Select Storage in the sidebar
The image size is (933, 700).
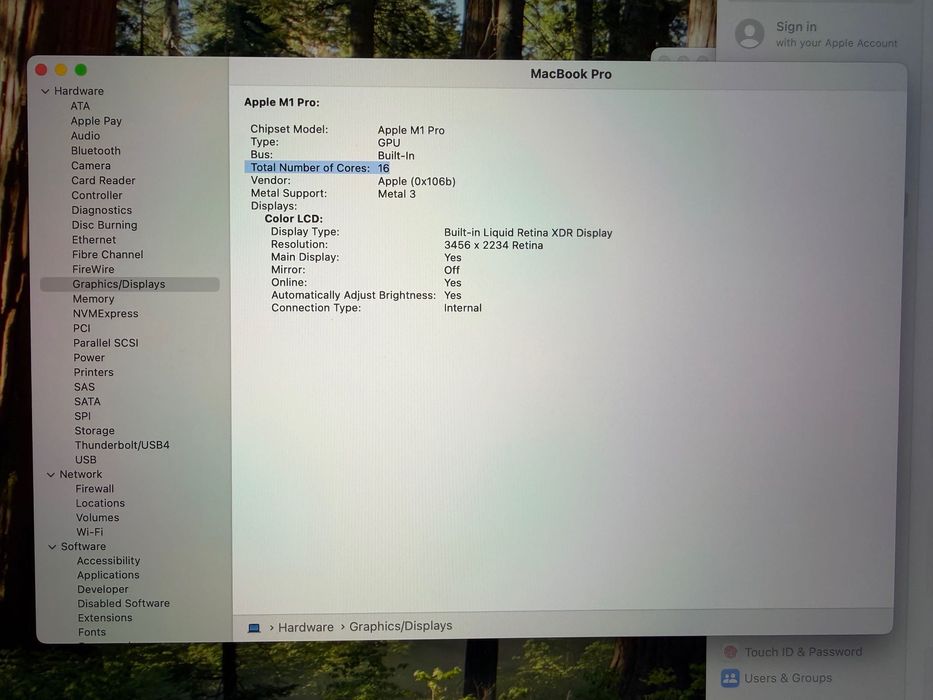(x=95, y=431)
